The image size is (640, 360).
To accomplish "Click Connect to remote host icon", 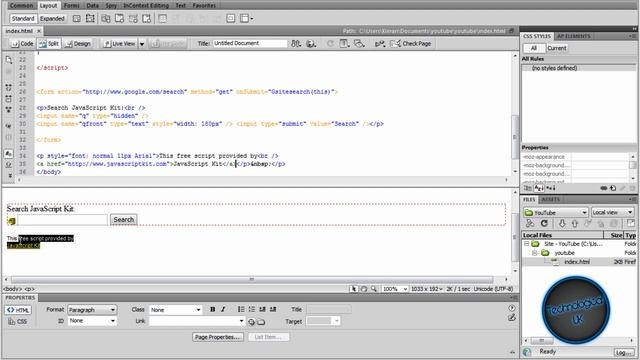I will click(x=530, y=223).
